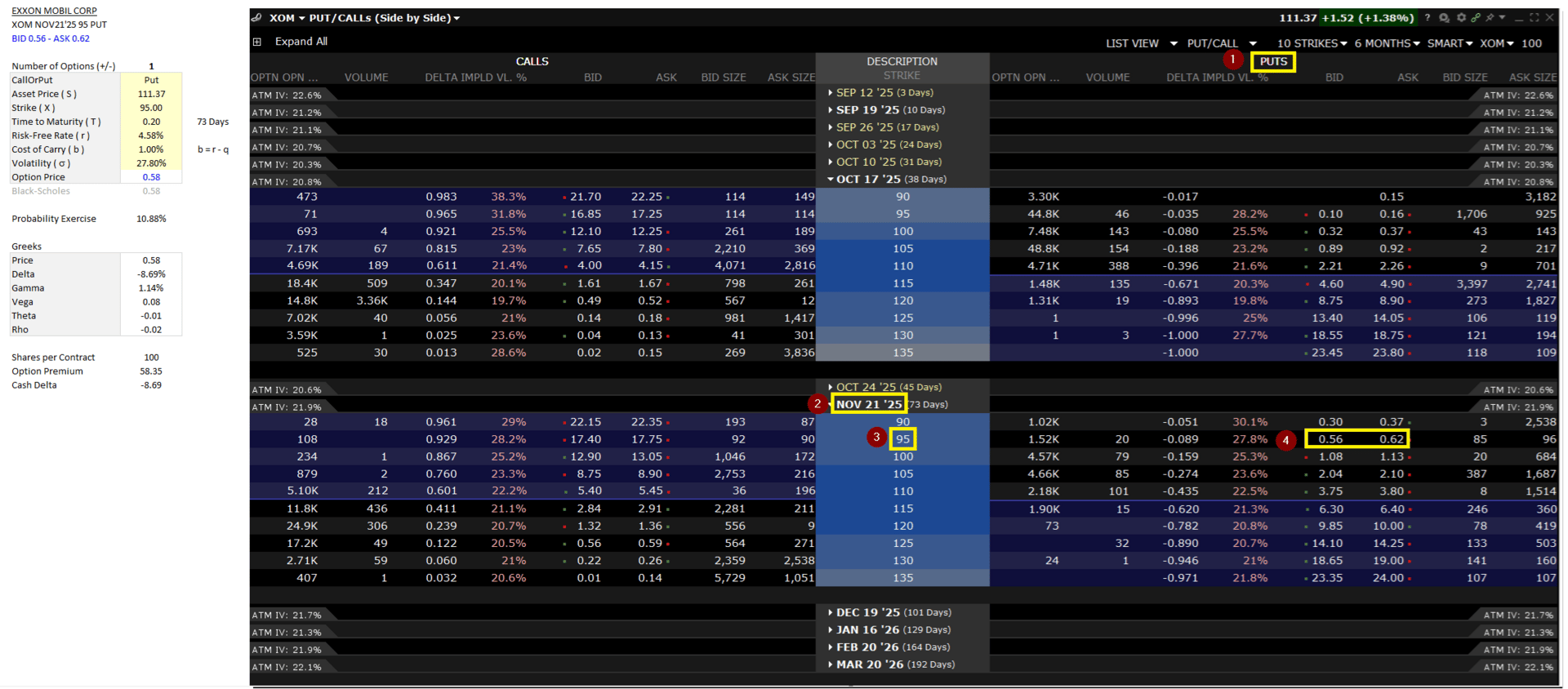Expand the FEB 20 '26 expiration
Screen dimensions: 1568x689
pos(889,647)
